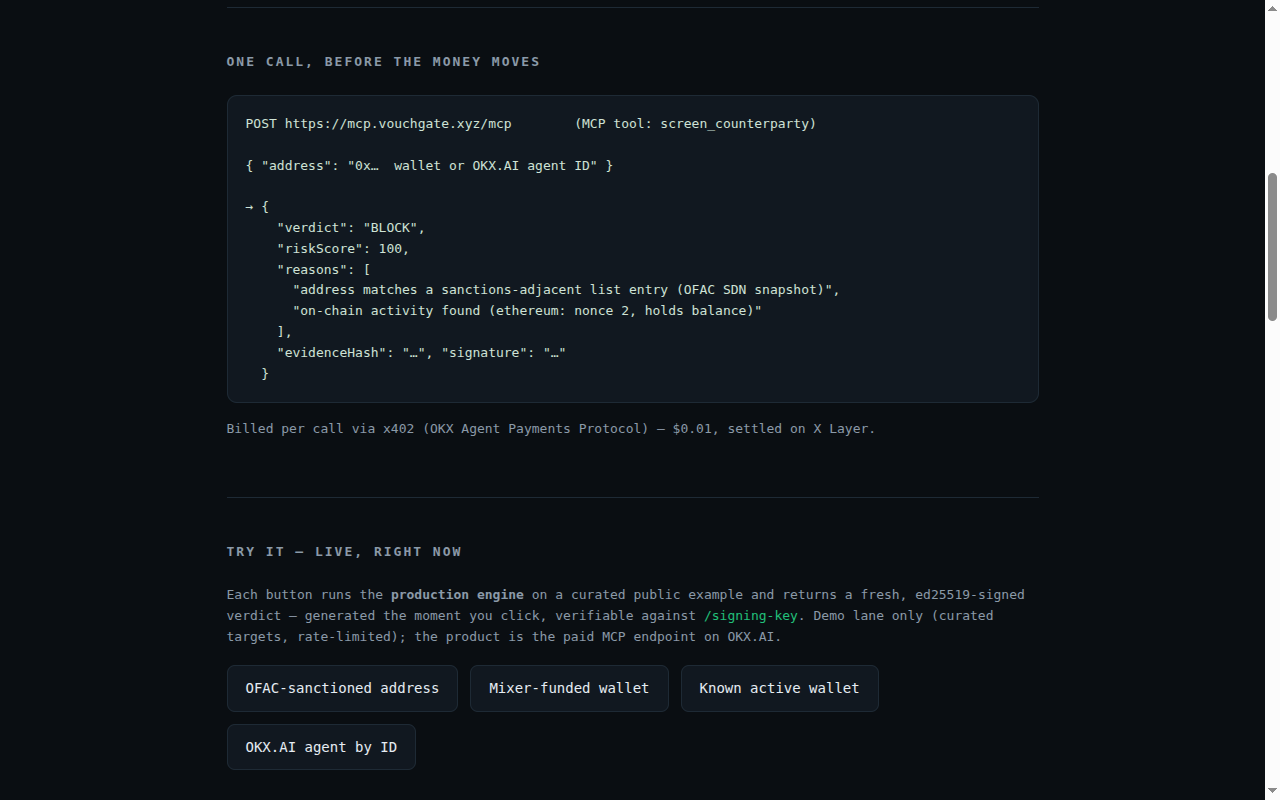Screen dimensions: 1280x800
Task: Click the "riskScore": 100 line
Action: click(343, 248)
